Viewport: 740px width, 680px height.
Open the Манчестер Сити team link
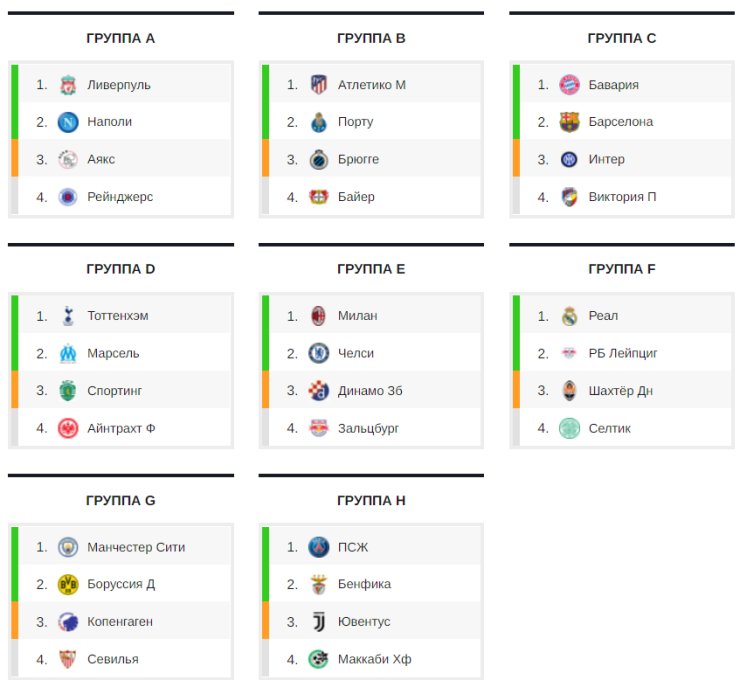click(x=136, y=547)
